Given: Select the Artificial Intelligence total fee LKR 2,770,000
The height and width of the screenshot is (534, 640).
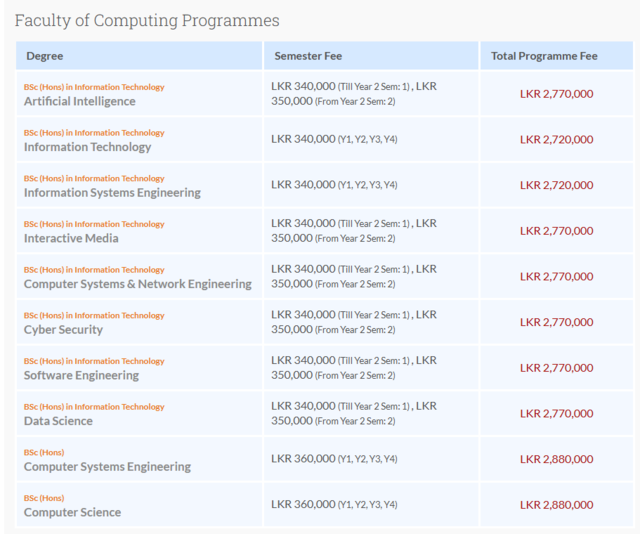Looking at the screenshot, I should [557, 94].
